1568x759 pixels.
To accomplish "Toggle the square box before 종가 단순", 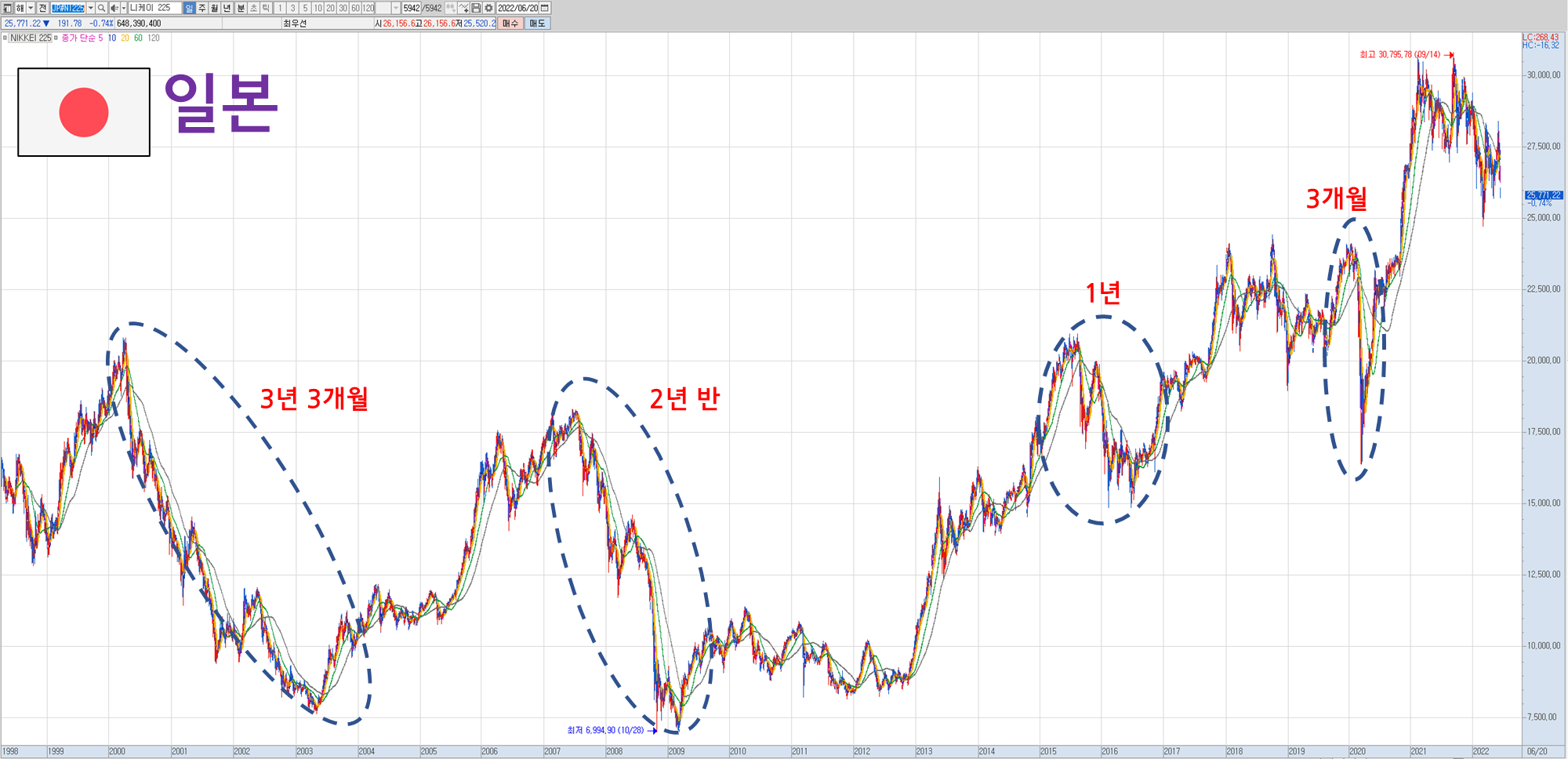I will pyautogui.click(x=56, y=38).
